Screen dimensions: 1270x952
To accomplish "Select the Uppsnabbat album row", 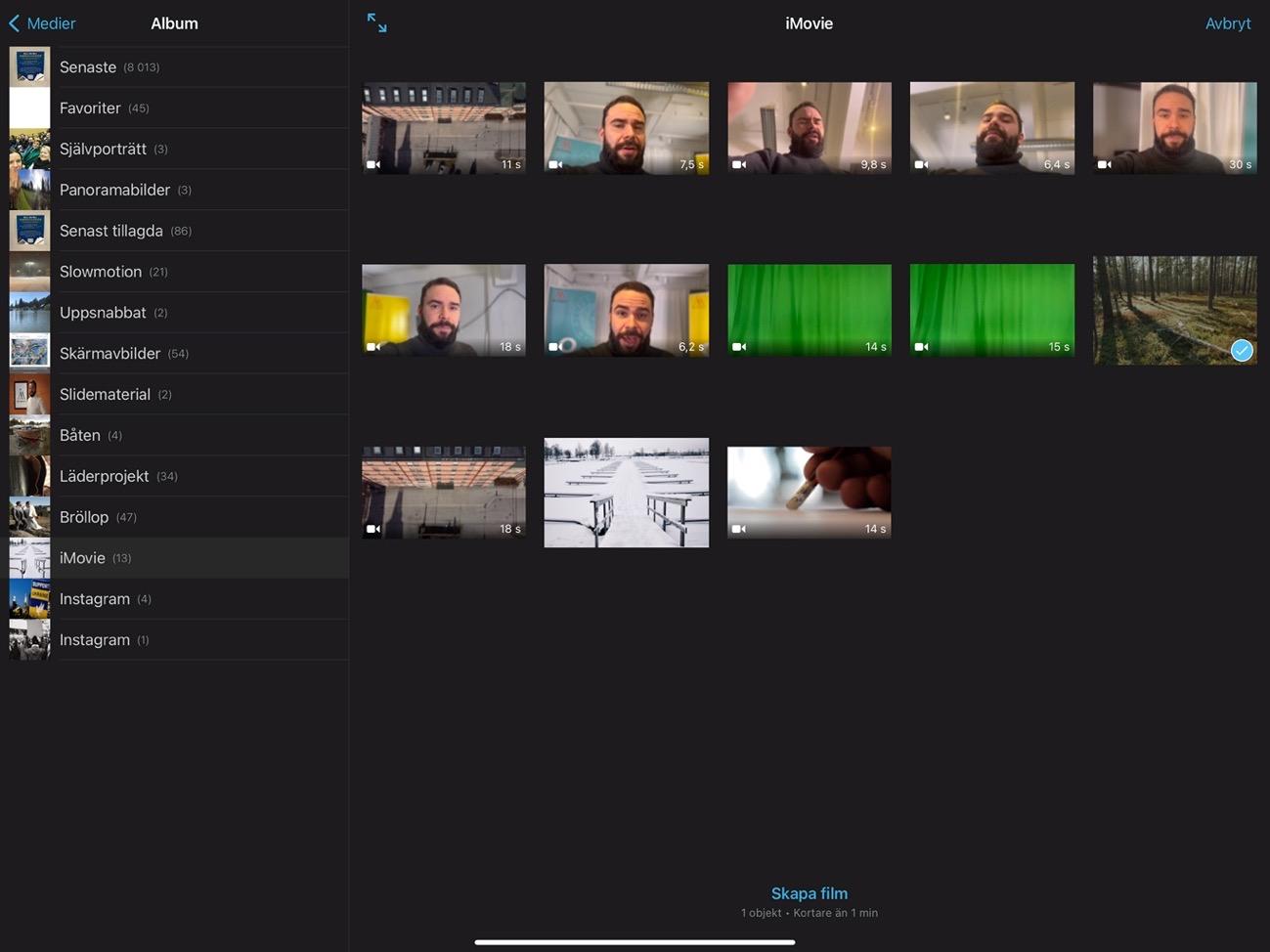I will click(174, 313).
